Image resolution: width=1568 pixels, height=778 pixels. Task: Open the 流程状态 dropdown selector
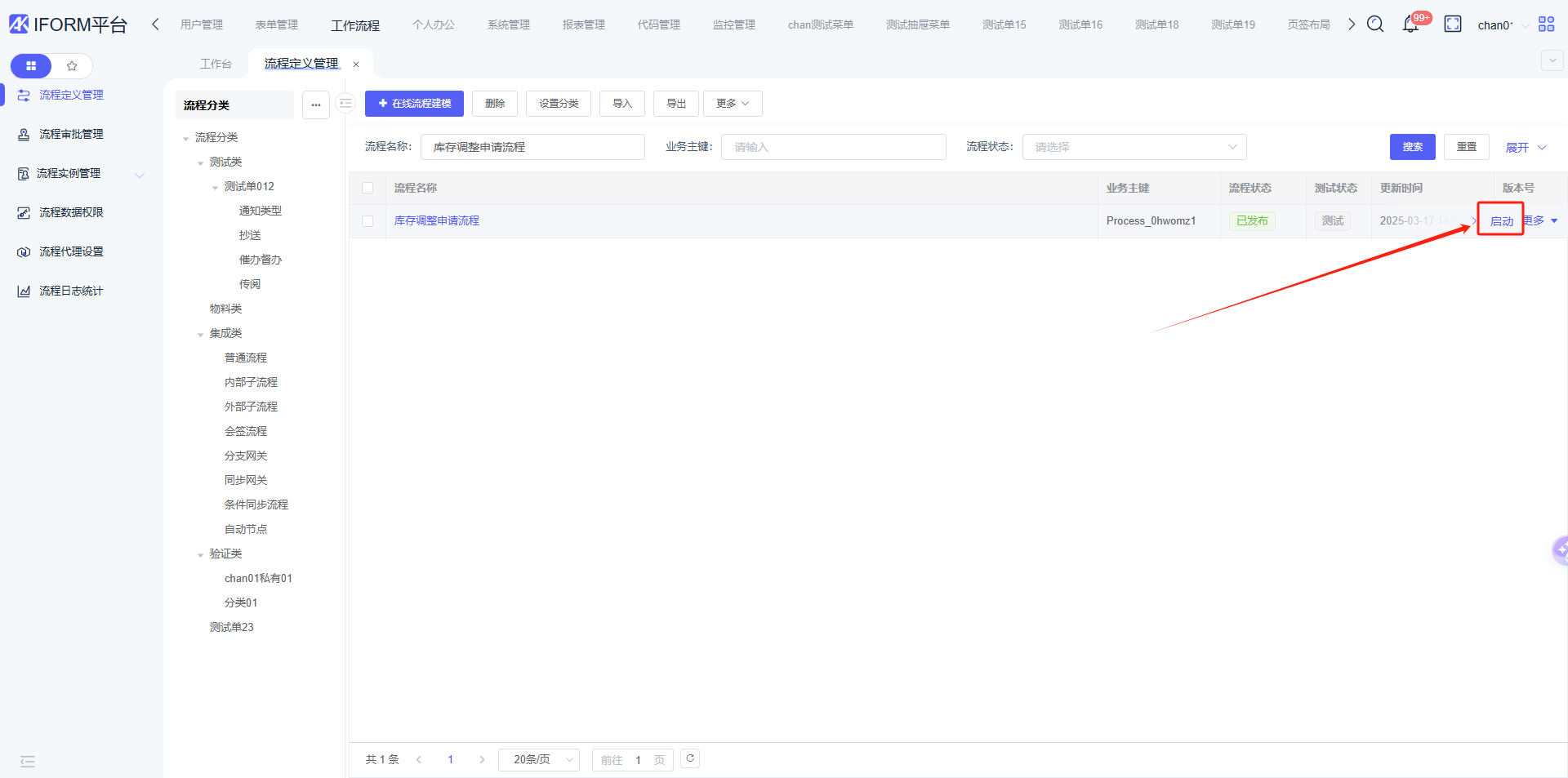pos(1134,147)
